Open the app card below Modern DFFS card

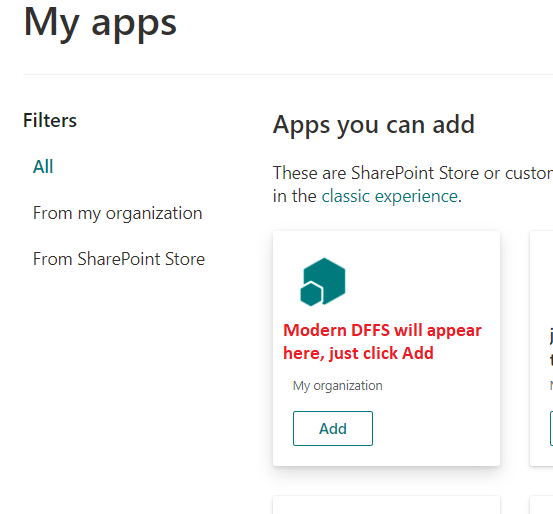pyautogui.click(x=386, y=505)
